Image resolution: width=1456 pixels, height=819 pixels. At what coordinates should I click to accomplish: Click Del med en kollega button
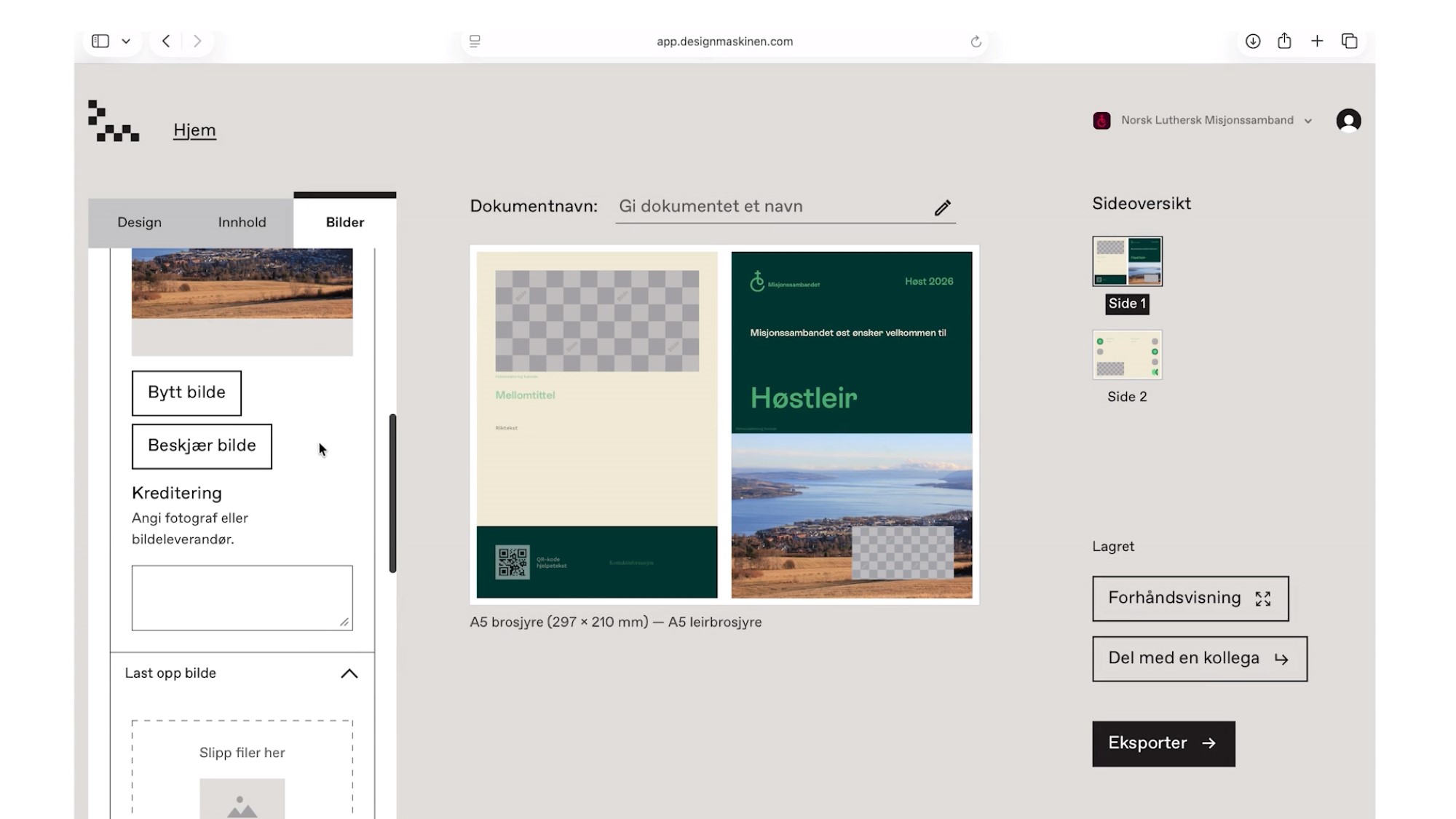coord(1199,659)
